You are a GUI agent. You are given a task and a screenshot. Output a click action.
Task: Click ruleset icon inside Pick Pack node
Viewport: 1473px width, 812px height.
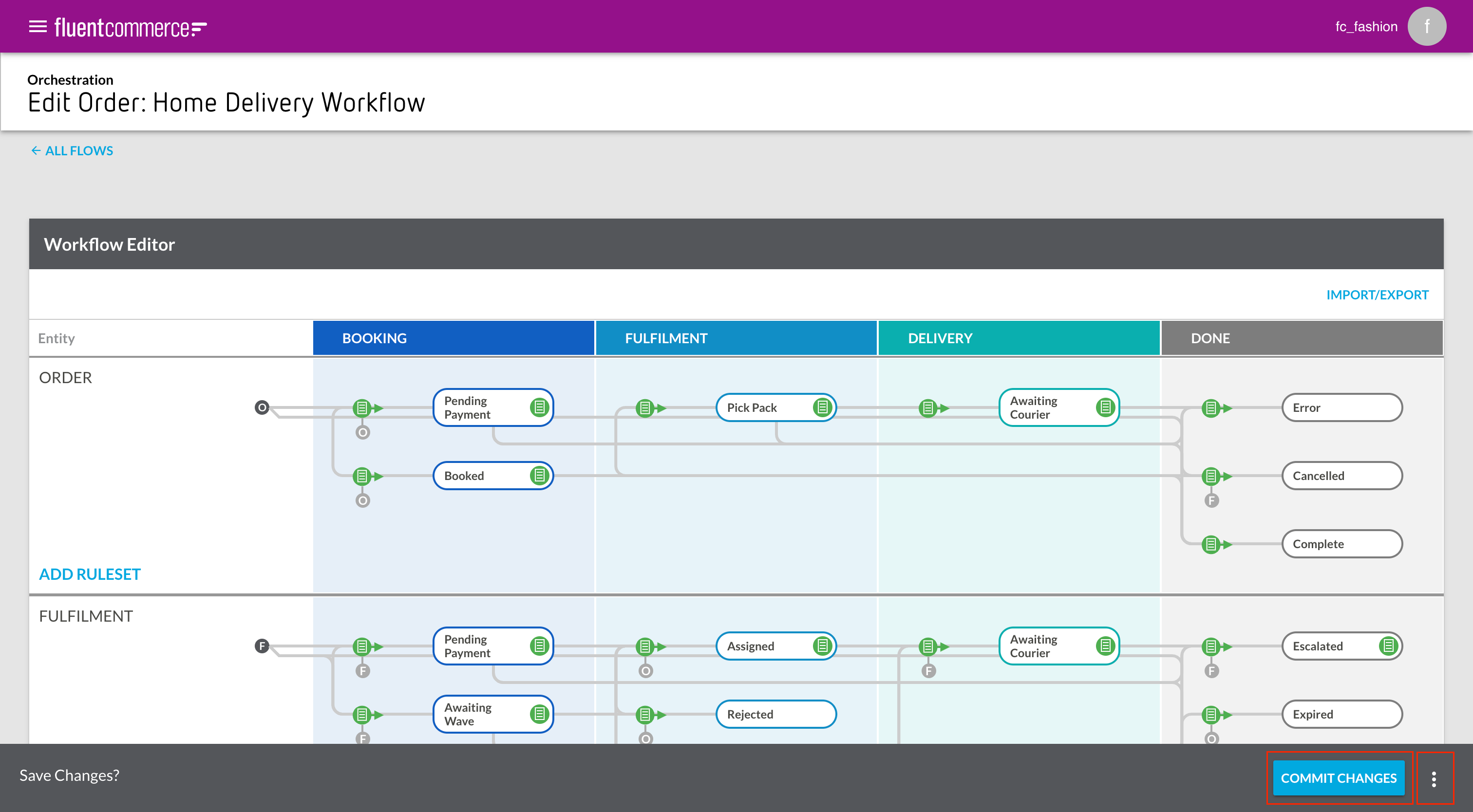pyautogui.click(x=822, y=407)
